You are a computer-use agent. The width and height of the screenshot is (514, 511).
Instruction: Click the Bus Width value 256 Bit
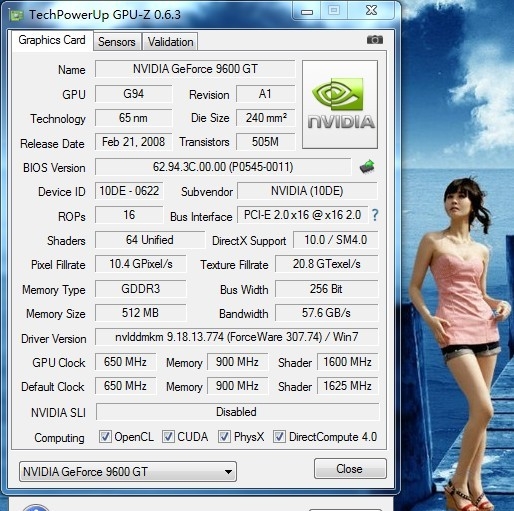tap(327, 289)
